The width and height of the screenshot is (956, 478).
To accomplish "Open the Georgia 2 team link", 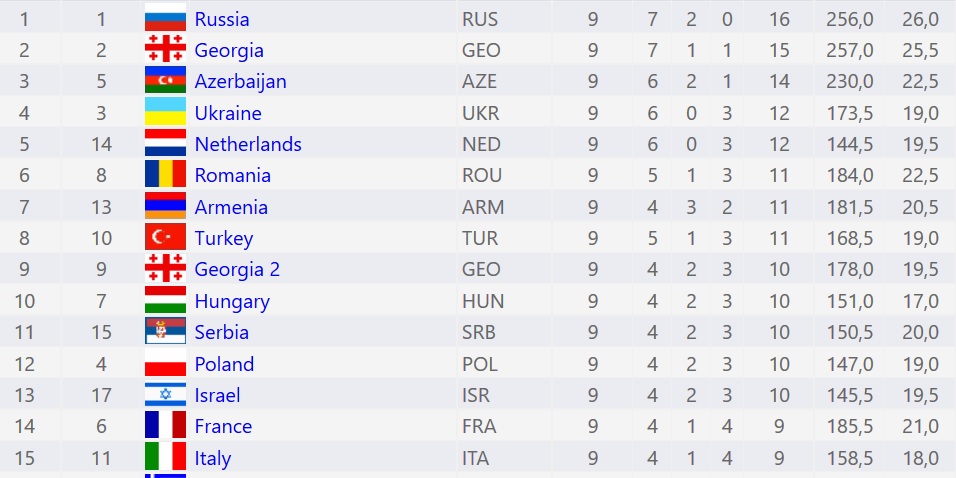I will coord(237,269).
